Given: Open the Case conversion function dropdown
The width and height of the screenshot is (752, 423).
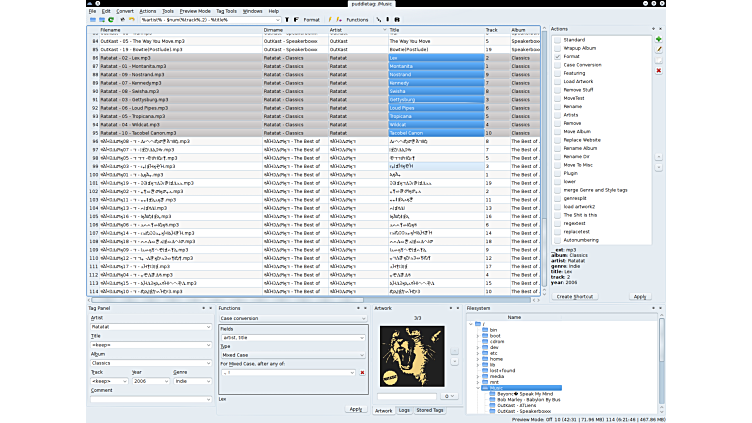Looking at the screenshot, I should (292, 318).
